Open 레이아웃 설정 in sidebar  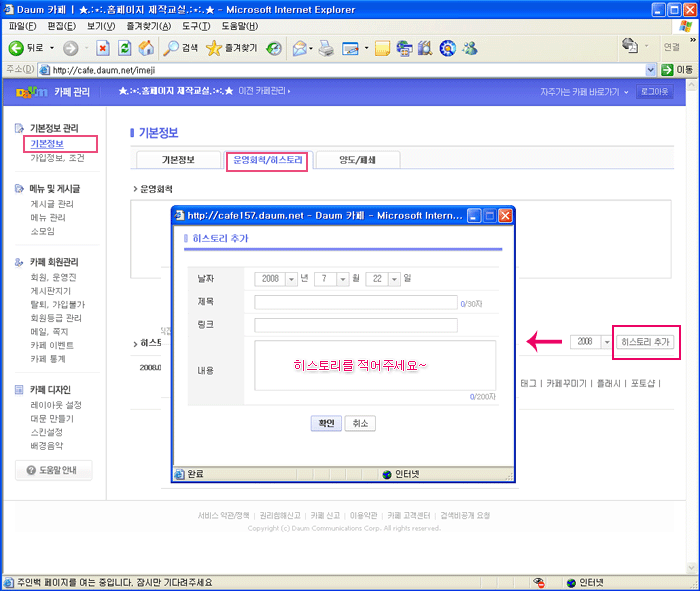56,405
